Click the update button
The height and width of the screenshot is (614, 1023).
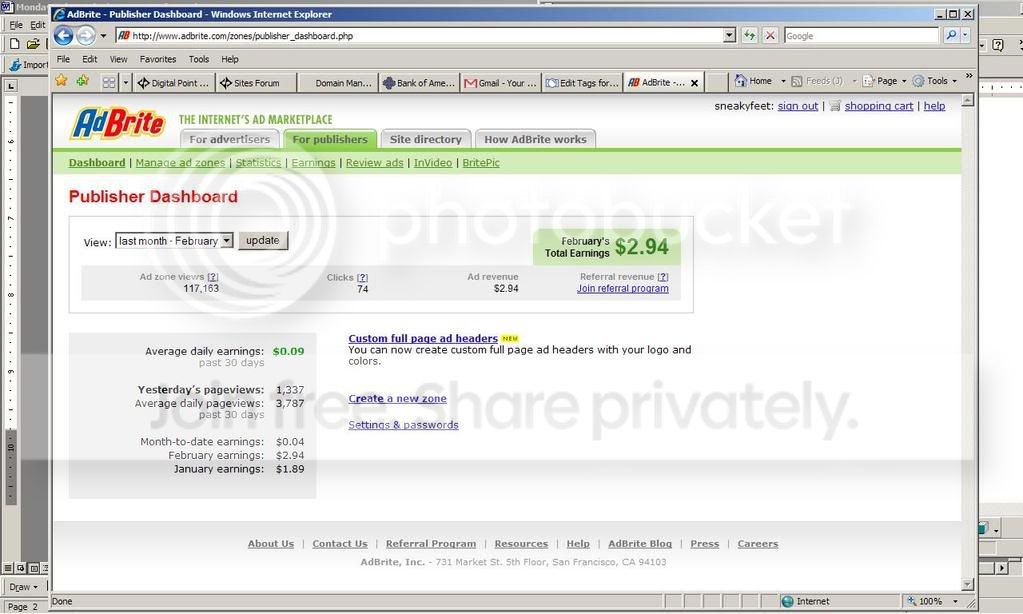[263, 241]
